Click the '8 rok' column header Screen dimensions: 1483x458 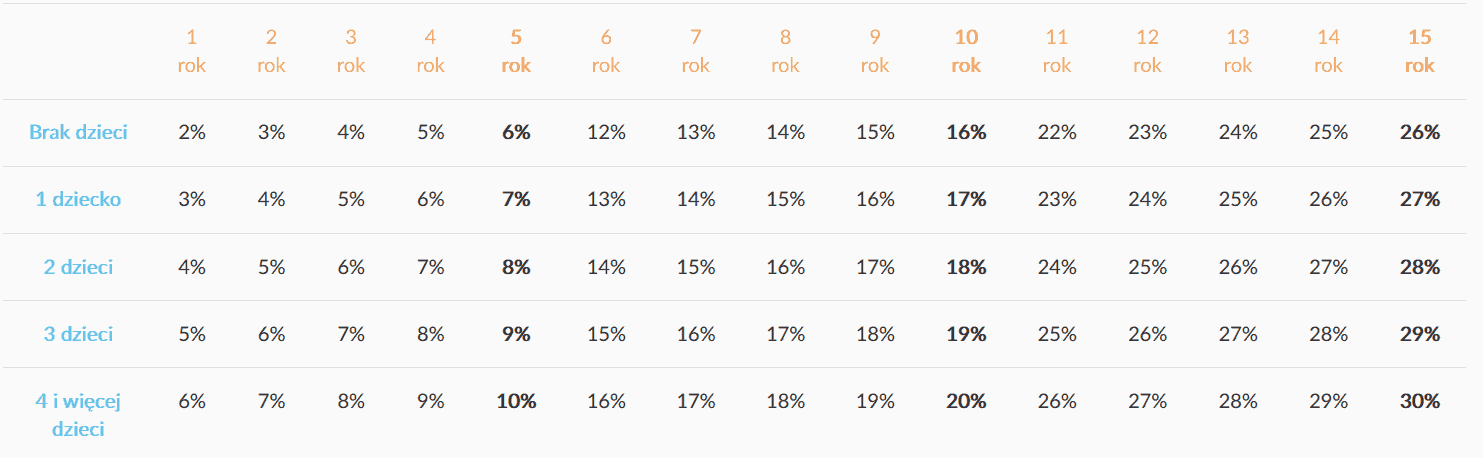point(785,51)
